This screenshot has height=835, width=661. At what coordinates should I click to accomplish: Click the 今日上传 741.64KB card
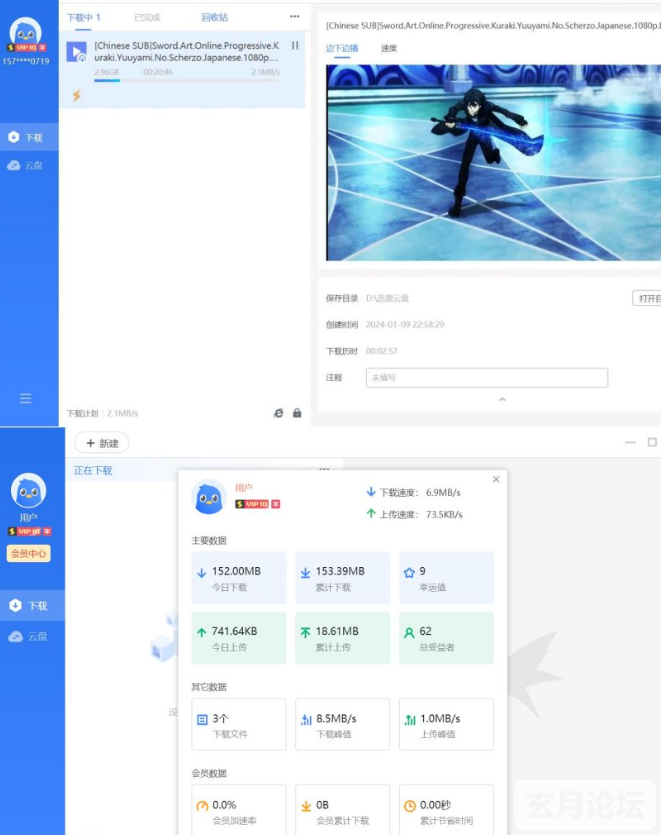239,638
